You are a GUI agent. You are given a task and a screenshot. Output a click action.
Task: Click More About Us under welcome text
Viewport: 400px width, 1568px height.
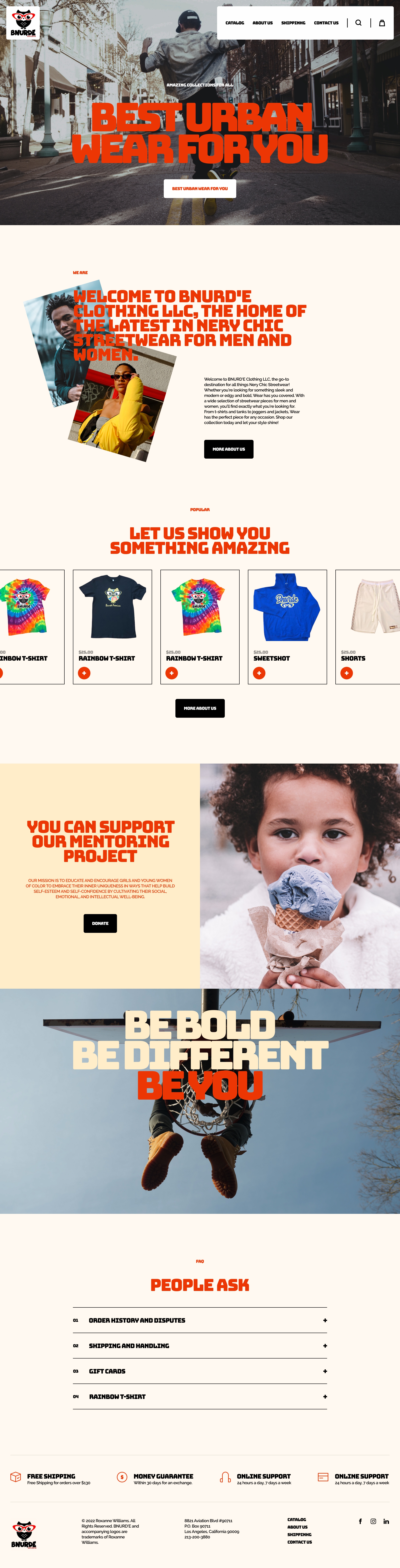tap(229, 449)
